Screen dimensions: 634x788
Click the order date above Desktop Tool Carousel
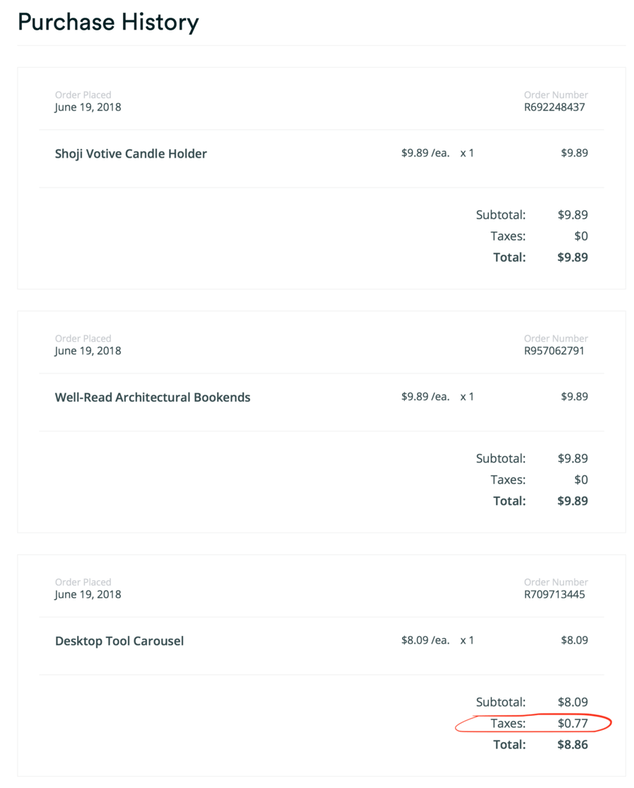pos(88,594)
